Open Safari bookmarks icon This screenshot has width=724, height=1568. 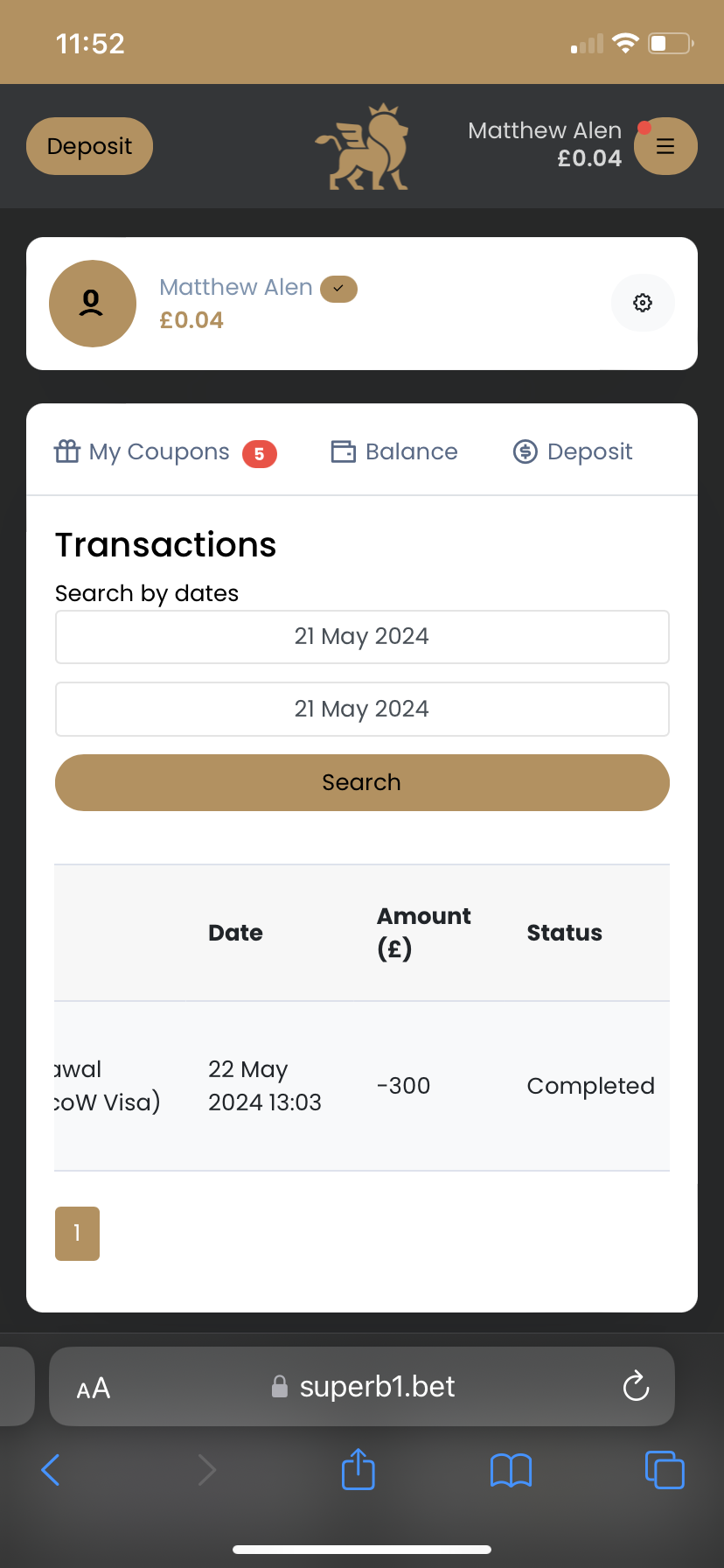[x=512, y=1470]
